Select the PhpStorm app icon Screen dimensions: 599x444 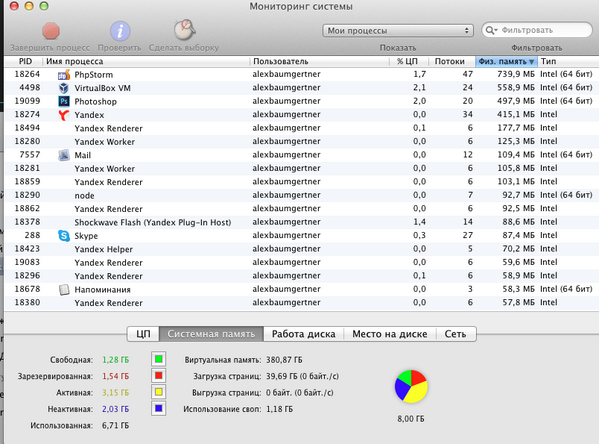64,75
